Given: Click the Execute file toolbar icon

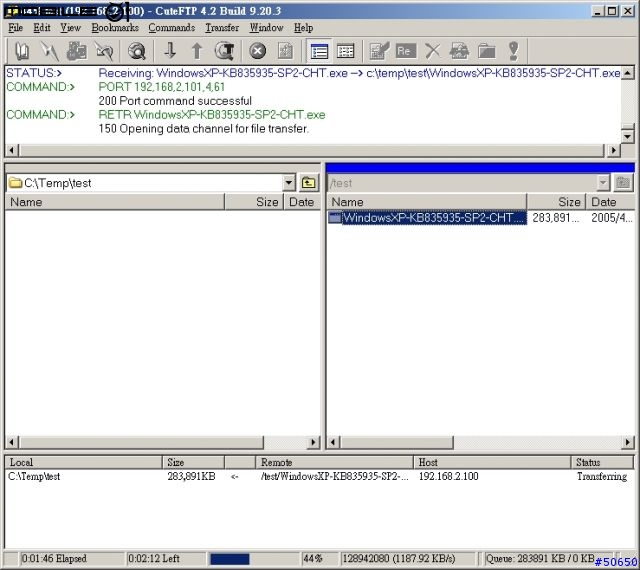Looking at the screenshot, I should tap(459, 51).
